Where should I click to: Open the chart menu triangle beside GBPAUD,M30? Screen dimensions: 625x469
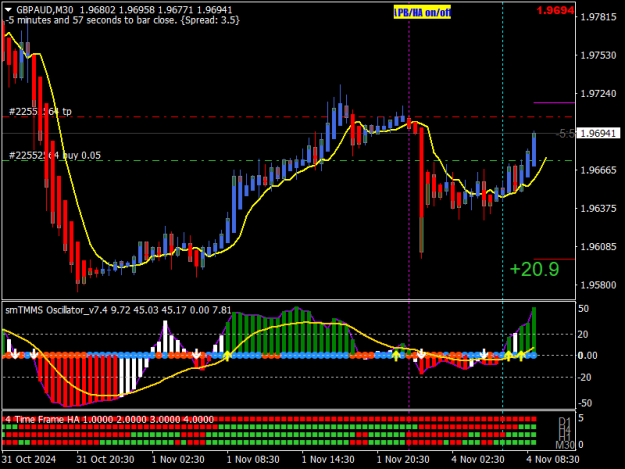click(x=8, y=10)
